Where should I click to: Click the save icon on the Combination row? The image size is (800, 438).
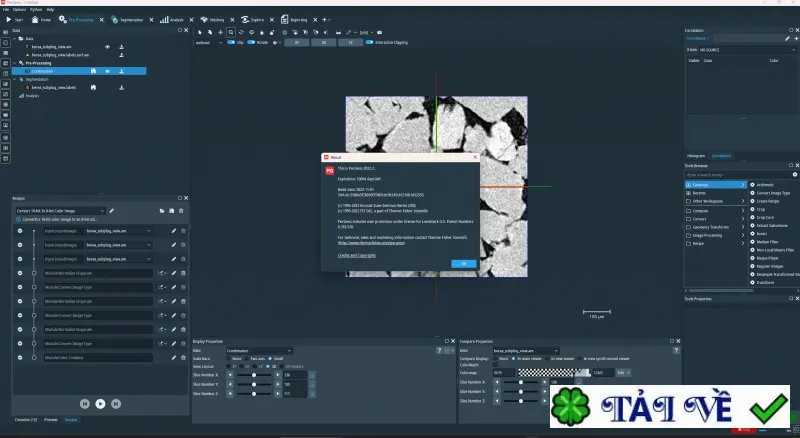(x=93, y=71)
